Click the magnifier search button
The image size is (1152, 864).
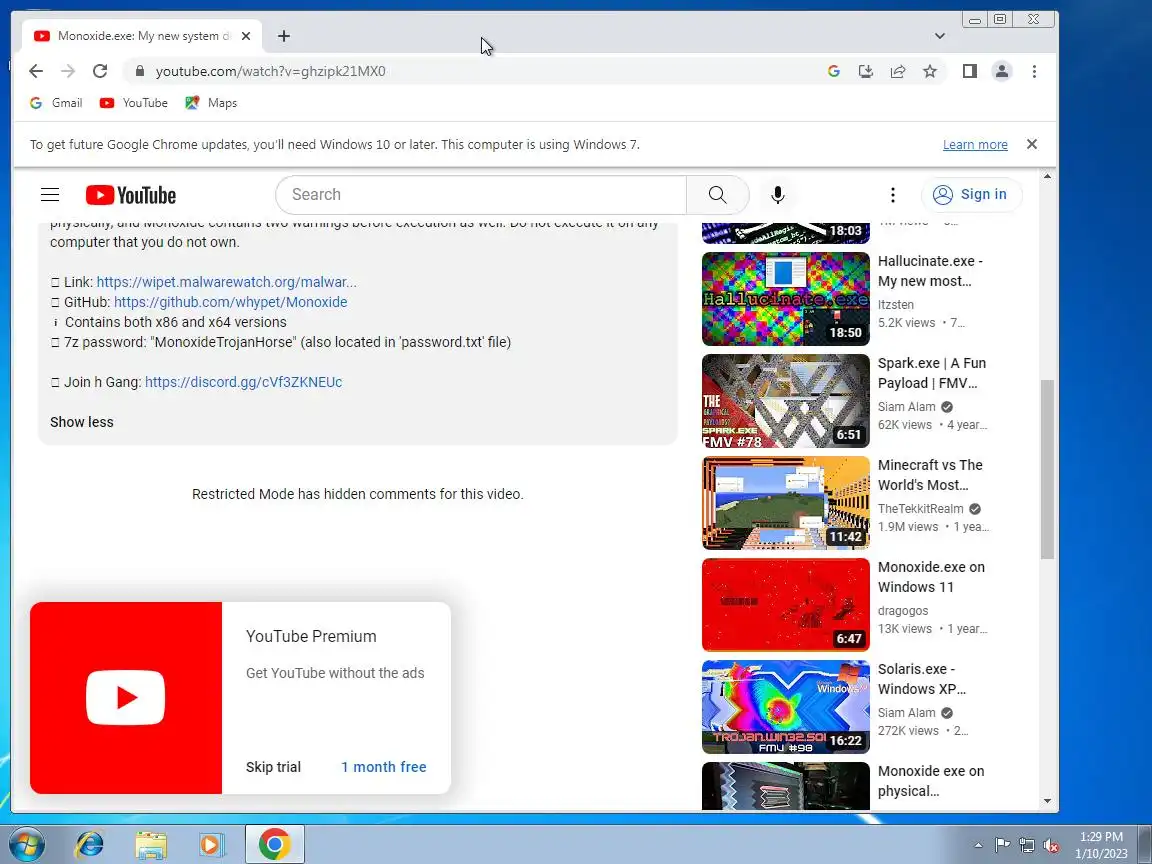(718, 195)
